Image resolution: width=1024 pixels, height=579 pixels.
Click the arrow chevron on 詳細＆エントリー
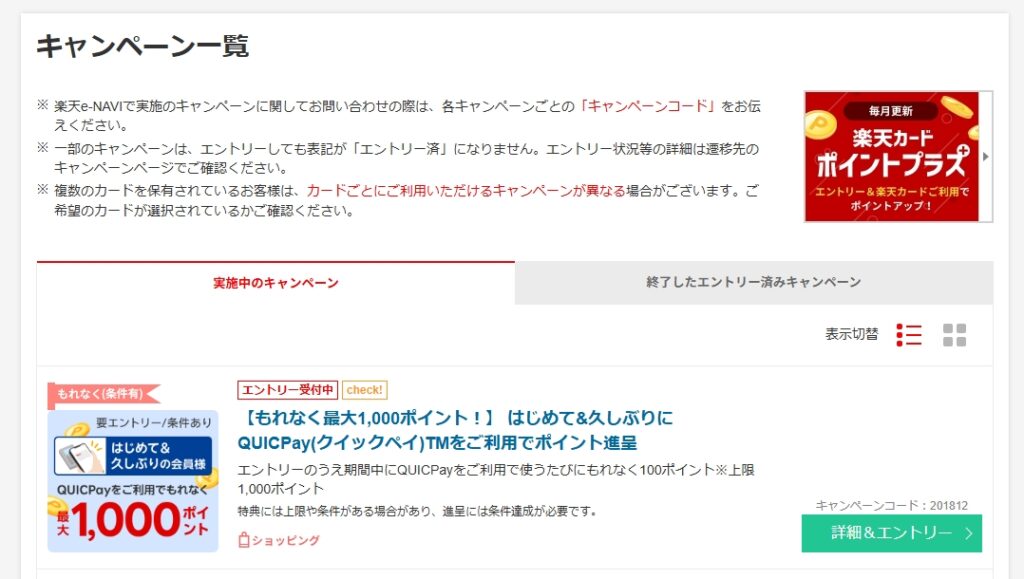tap(968, 533)
